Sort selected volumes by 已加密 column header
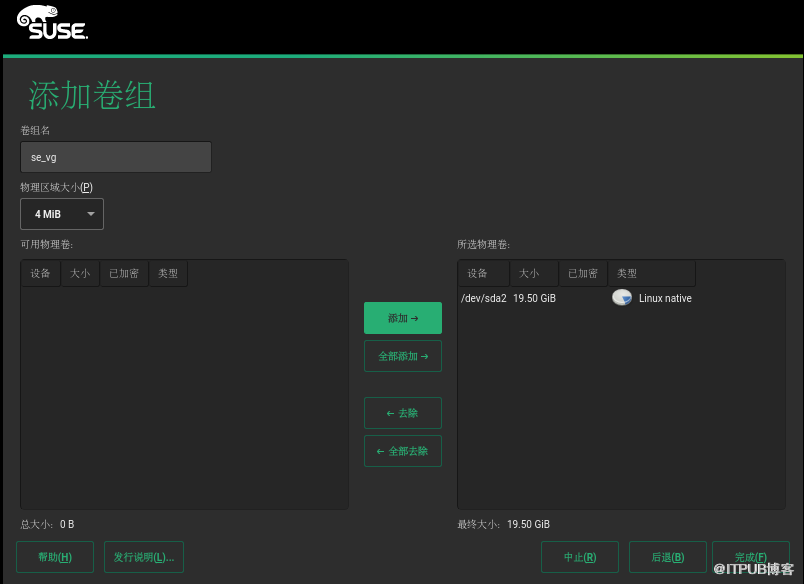804x584 pixels. (583, 273)
